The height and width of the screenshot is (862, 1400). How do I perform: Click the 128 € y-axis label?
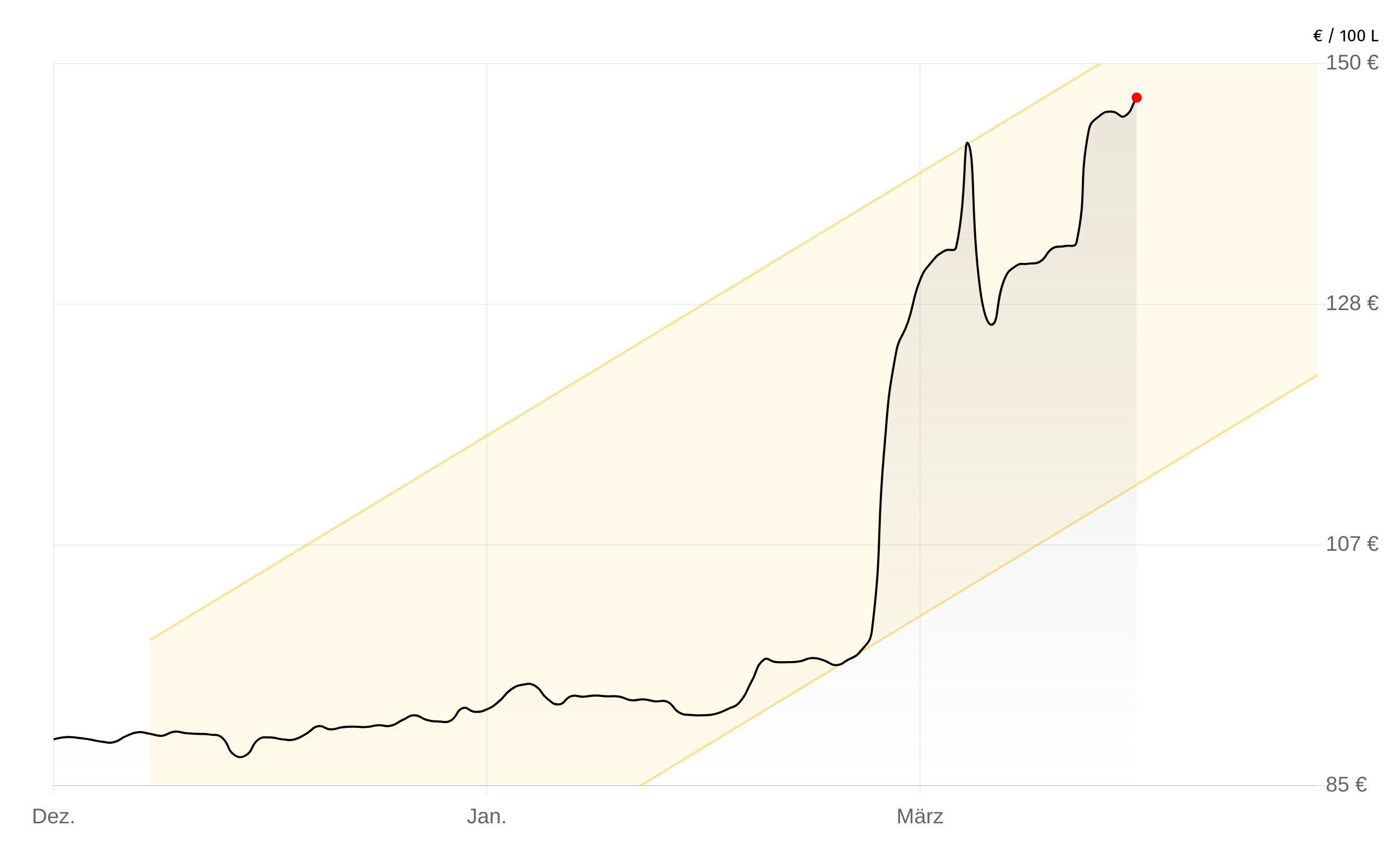click(x=1352, y=303)
